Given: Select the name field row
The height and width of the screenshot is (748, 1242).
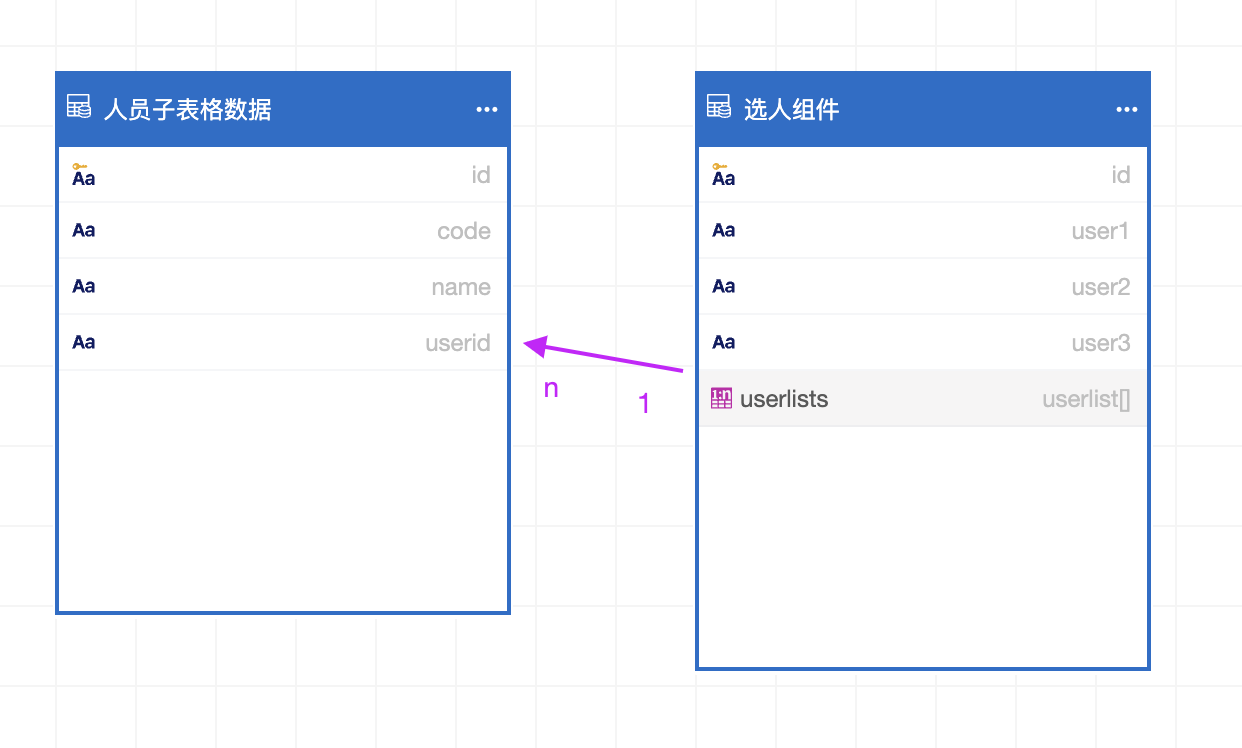Looking at the screenshot, I should [283, 287].
